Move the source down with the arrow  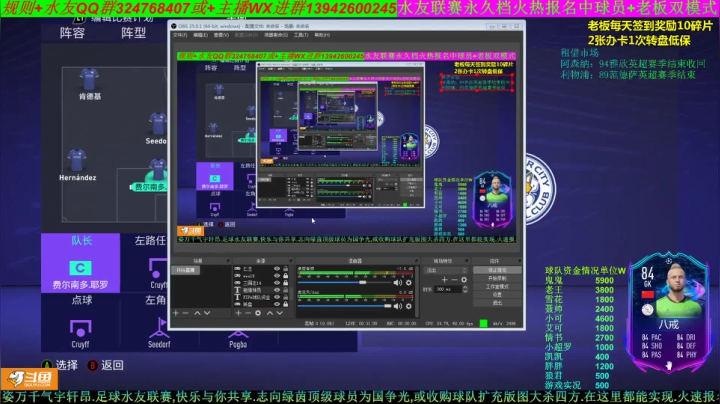tap(280, 313)
